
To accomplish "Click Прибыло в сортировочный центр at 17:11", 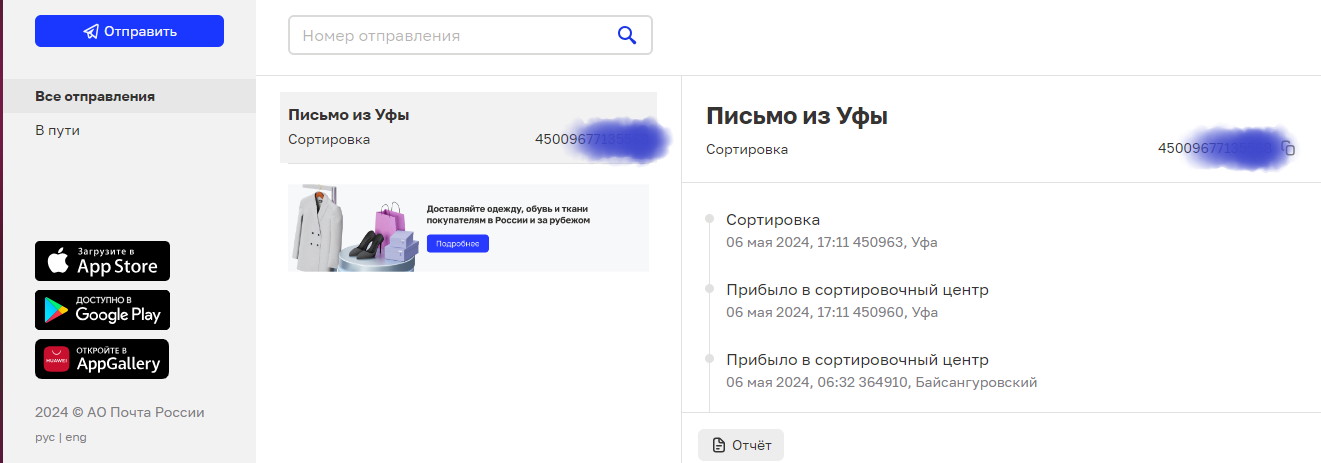I will (857, 290).
